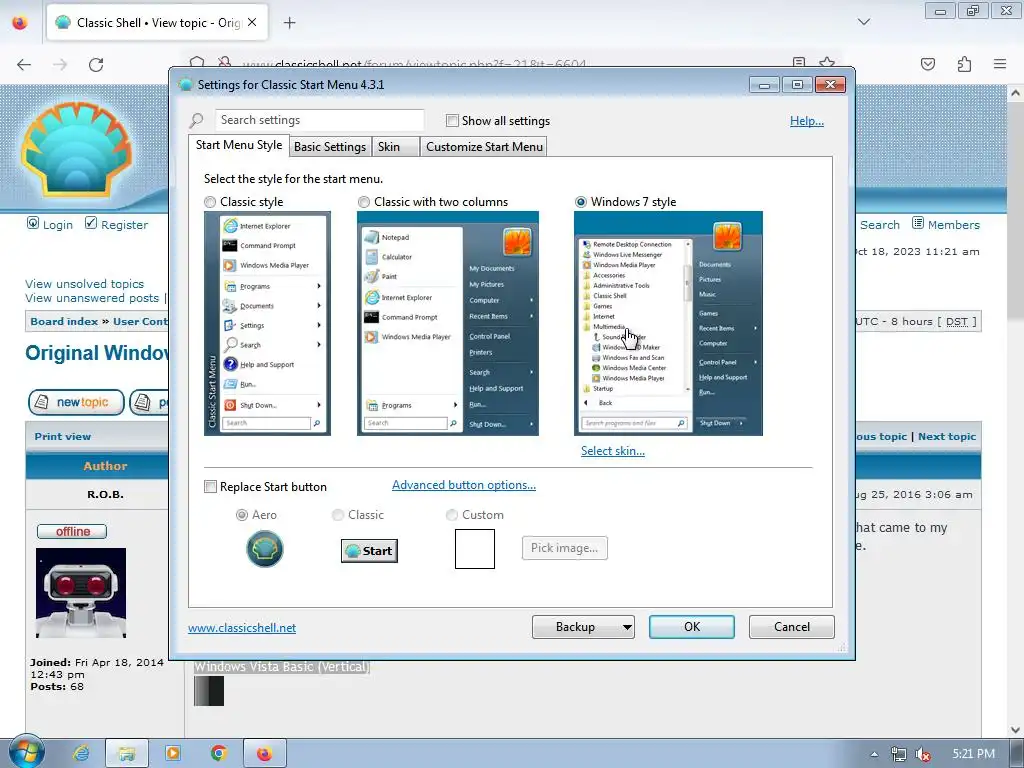Image resolution: width=1024 pixels, height=768 pixels.
Task: Show hidden tray icons arrow
Action: coord(874,754)
